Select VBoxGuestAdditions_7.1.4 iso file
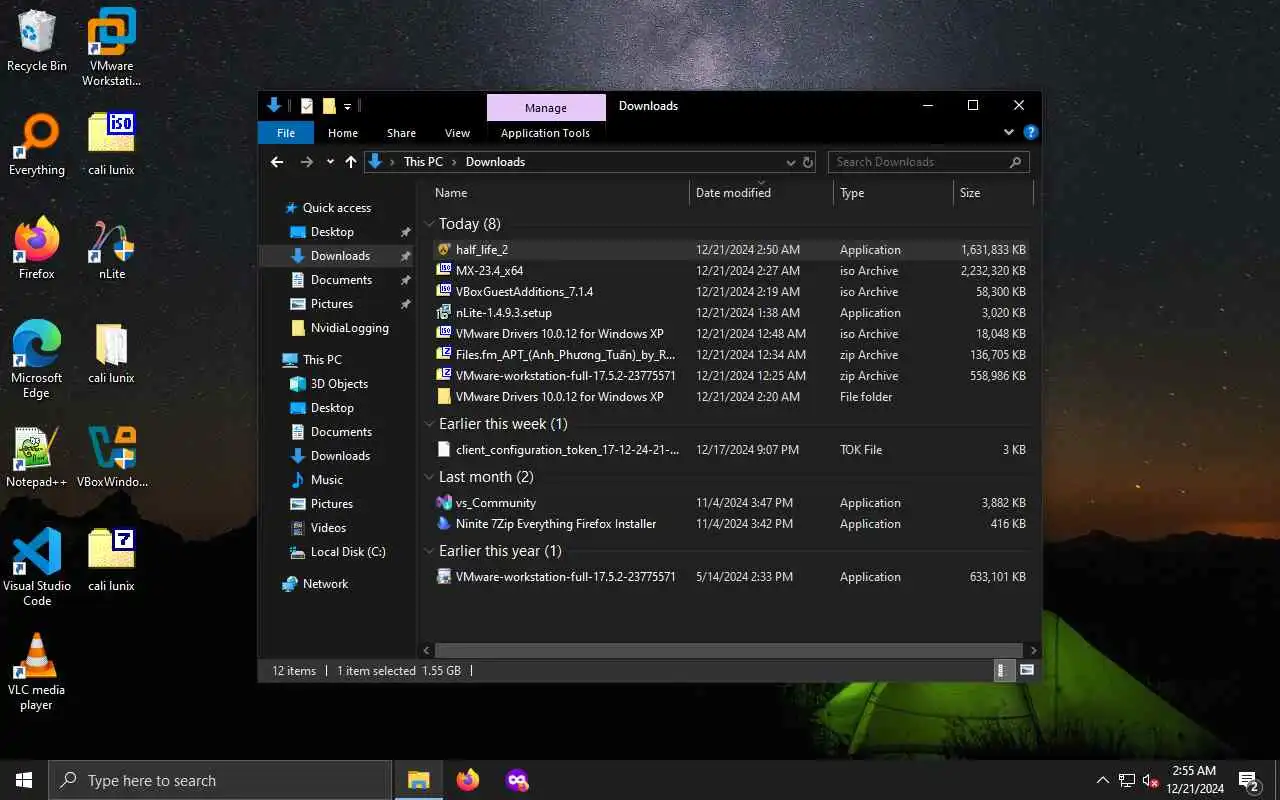This screenshot has width=1280, height=800. coord(731,292)
